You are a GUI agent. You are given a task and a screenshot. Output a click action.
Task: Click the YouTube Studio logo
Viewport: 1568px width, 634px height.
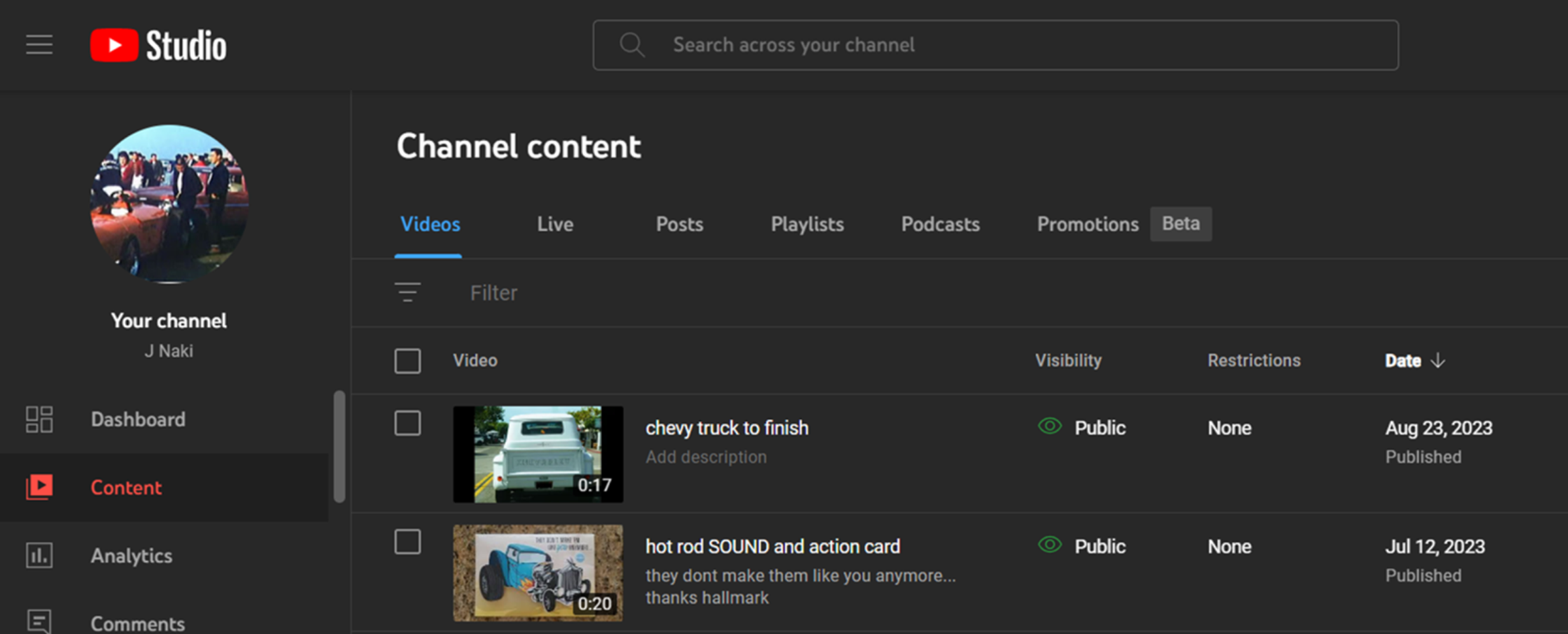pyautogui.click(x=158, y=45)
